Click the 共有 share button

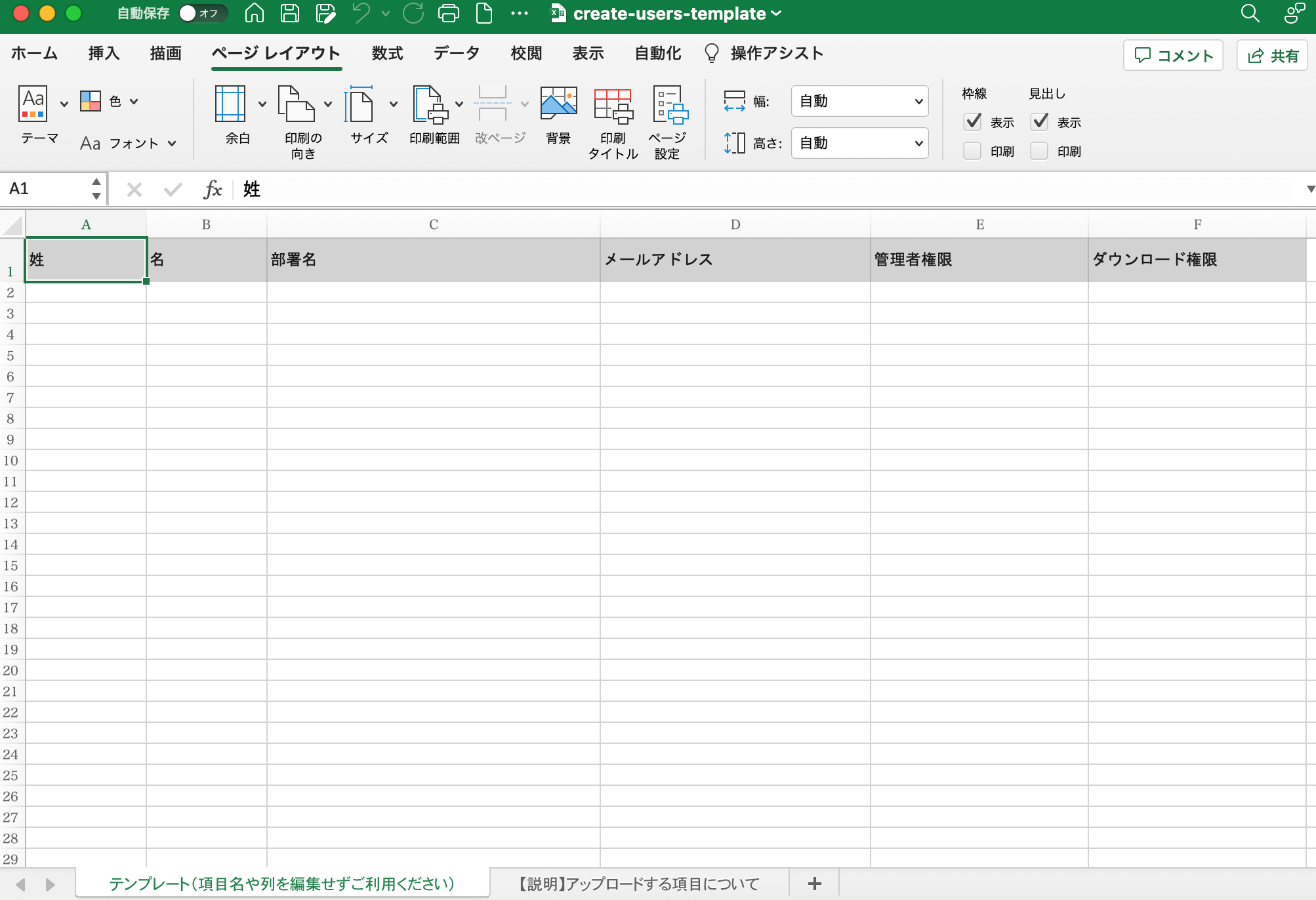point(1272,56)
